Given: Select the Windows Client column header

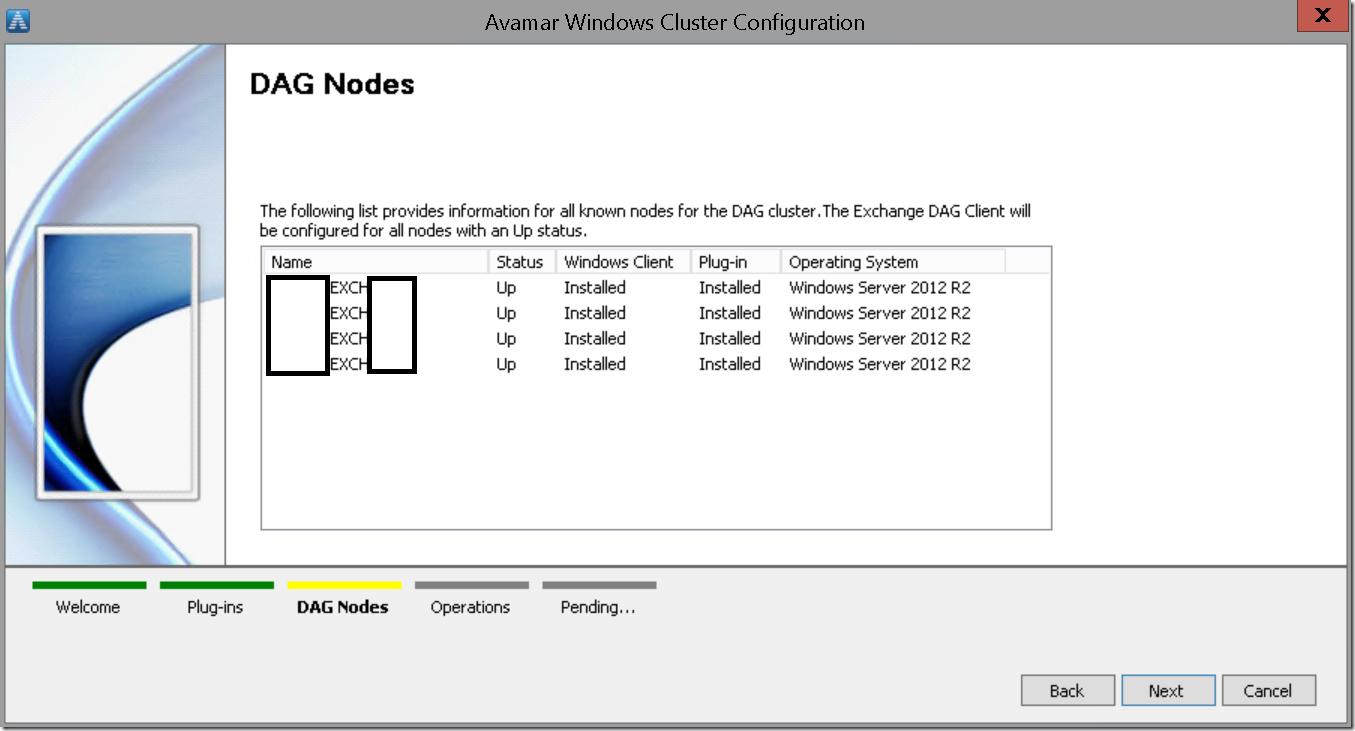Looking at the screenshot, I should [622, 262].
